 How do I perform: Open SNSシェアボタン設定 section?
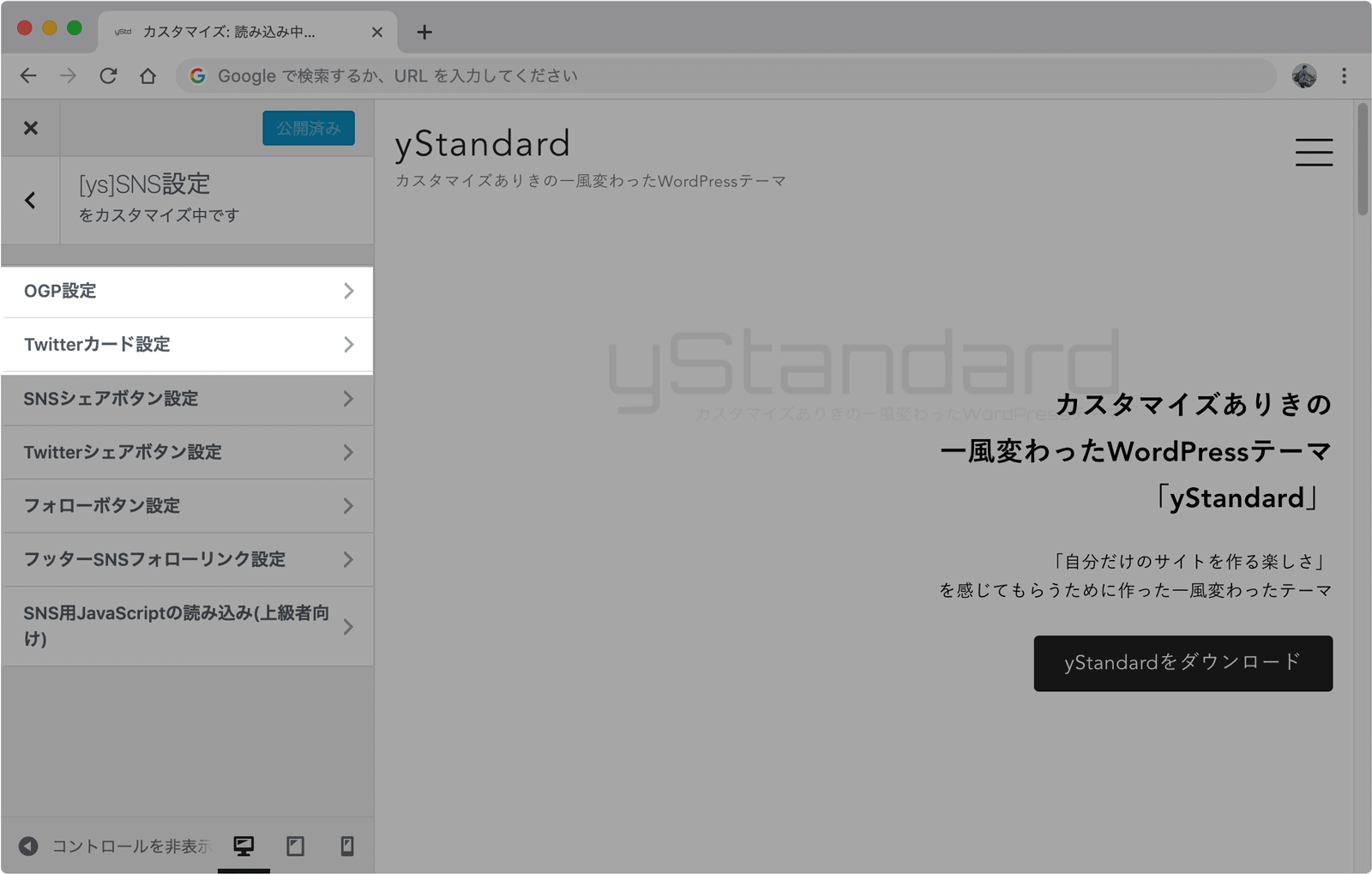tap(187, 399)
